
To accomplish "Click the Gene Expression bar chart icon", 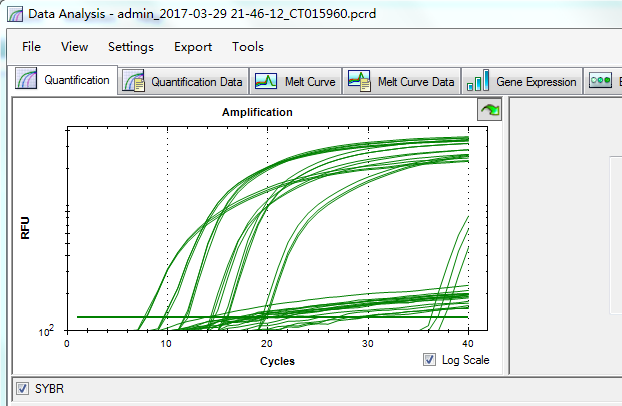I will 478,80.
